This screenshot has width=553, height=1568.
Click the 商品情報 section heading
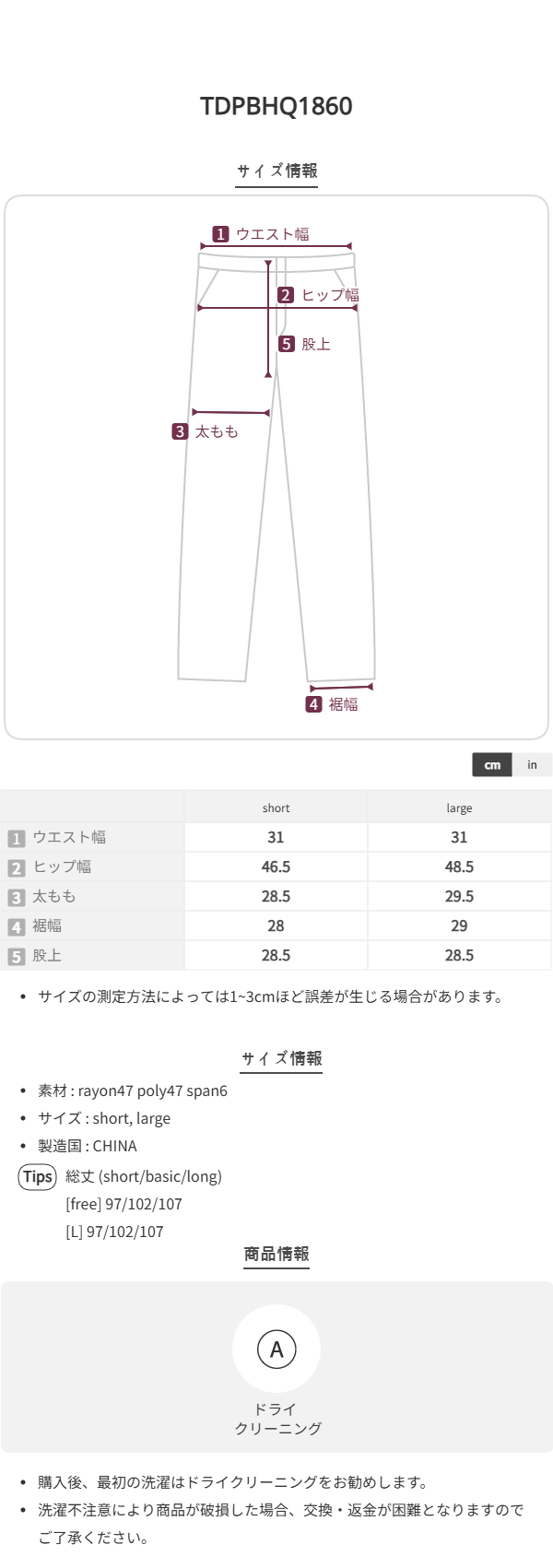[x=276, y=1254]
